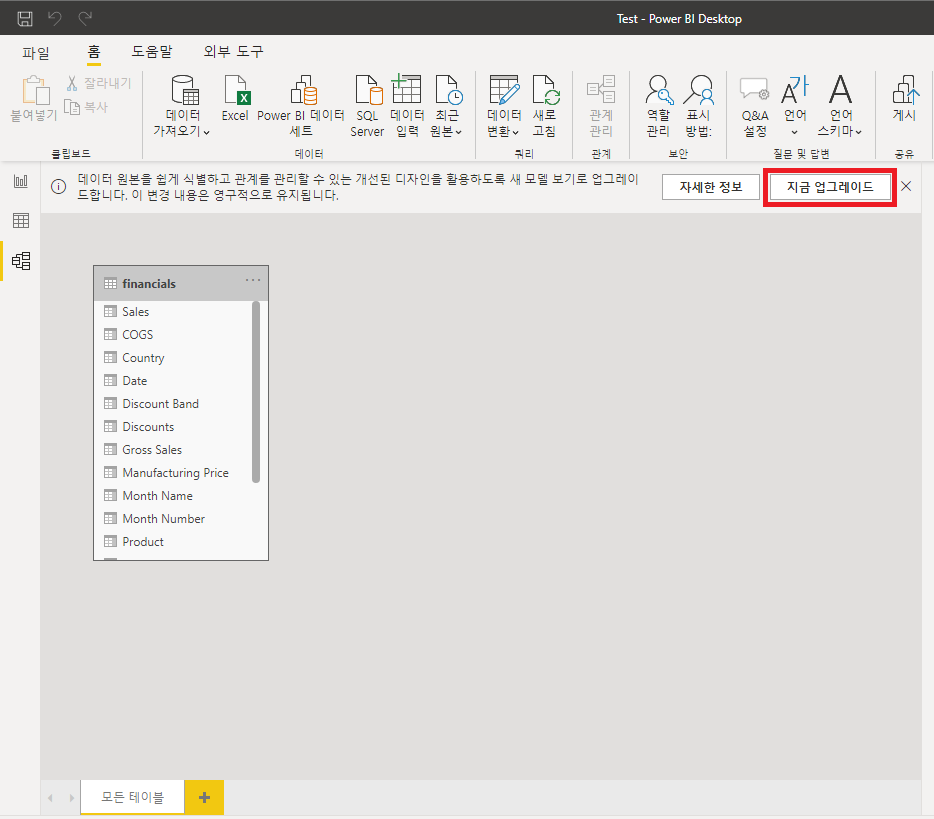Switch to Report view in sidebar
This screenshot has width=934, height=819.
coord(21,180)
